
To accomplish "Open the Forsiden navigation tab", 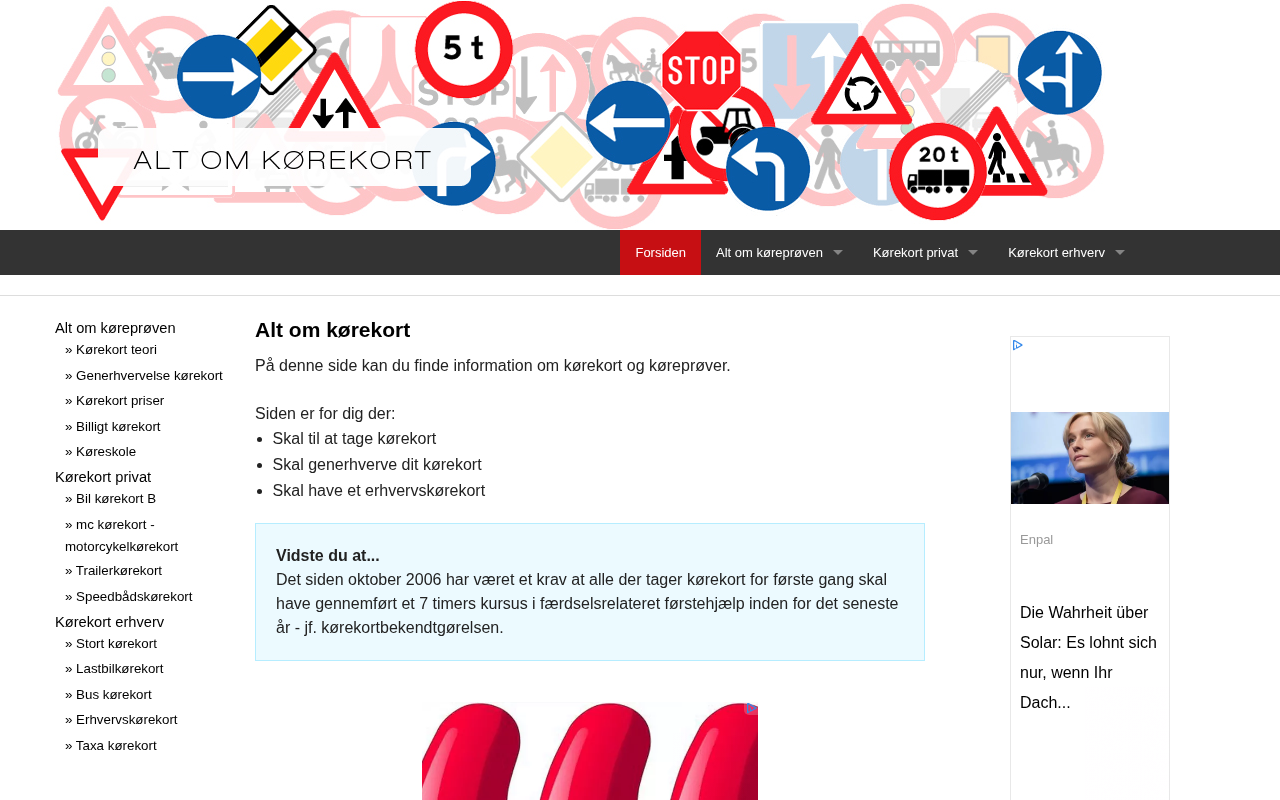I will click(660, 252).
